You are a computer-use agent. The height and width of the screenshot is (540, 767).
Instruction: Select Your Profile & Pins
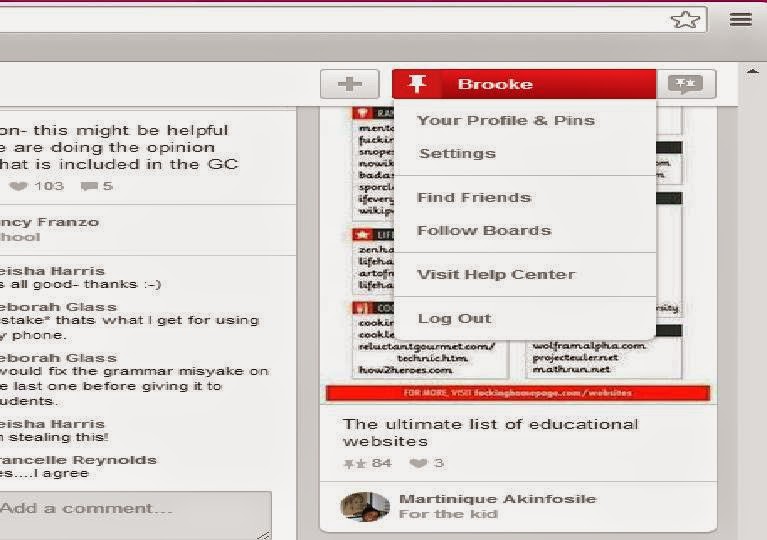[506, 120]
